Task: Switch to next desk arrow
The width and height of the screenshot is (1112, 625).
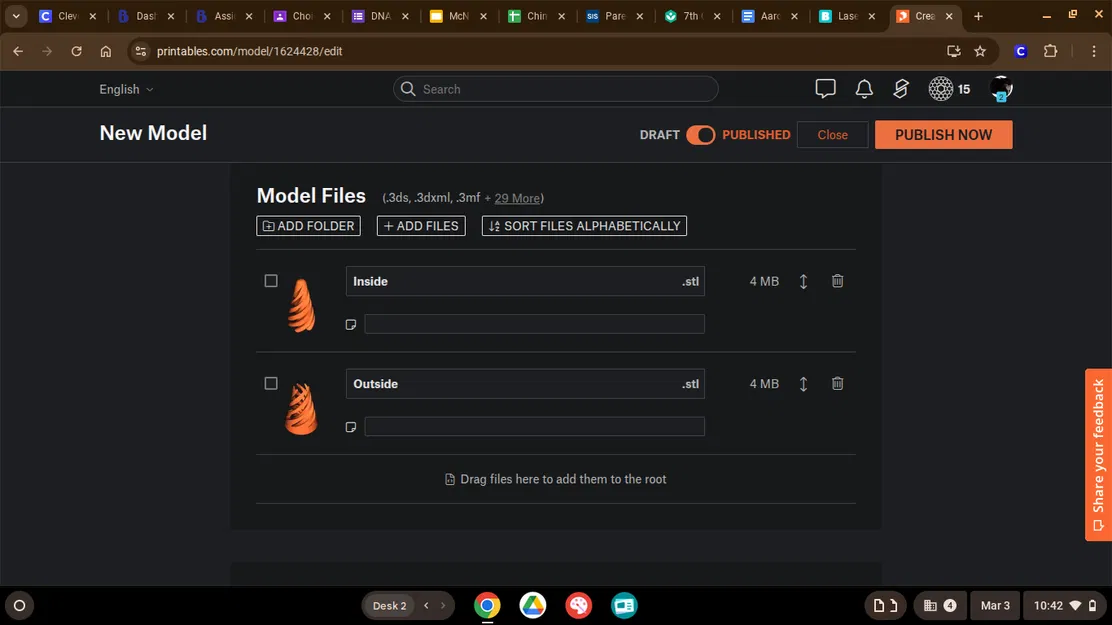Action: pos(443,605)
